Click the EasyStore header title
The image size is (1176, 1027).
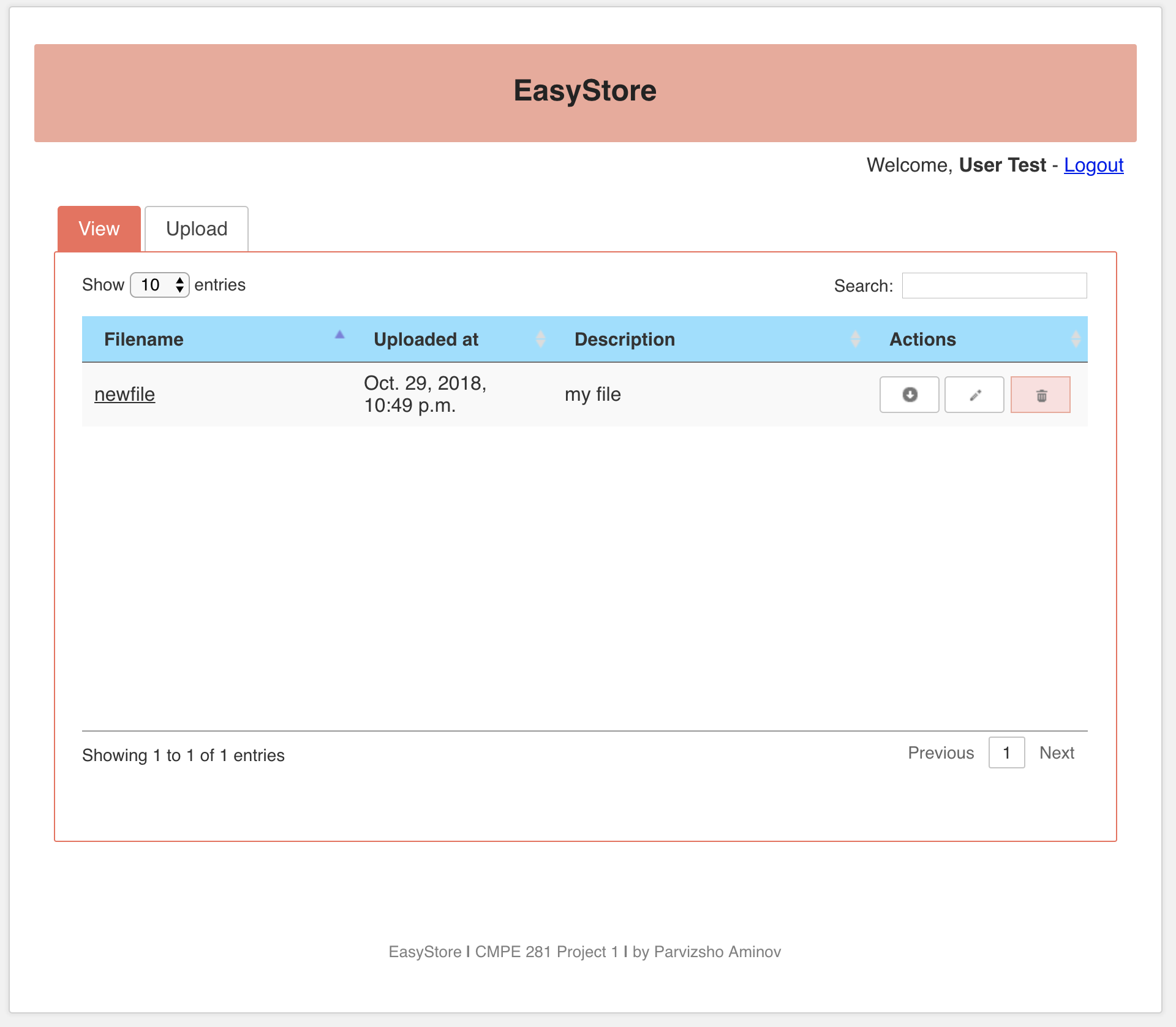coord(585,91)
